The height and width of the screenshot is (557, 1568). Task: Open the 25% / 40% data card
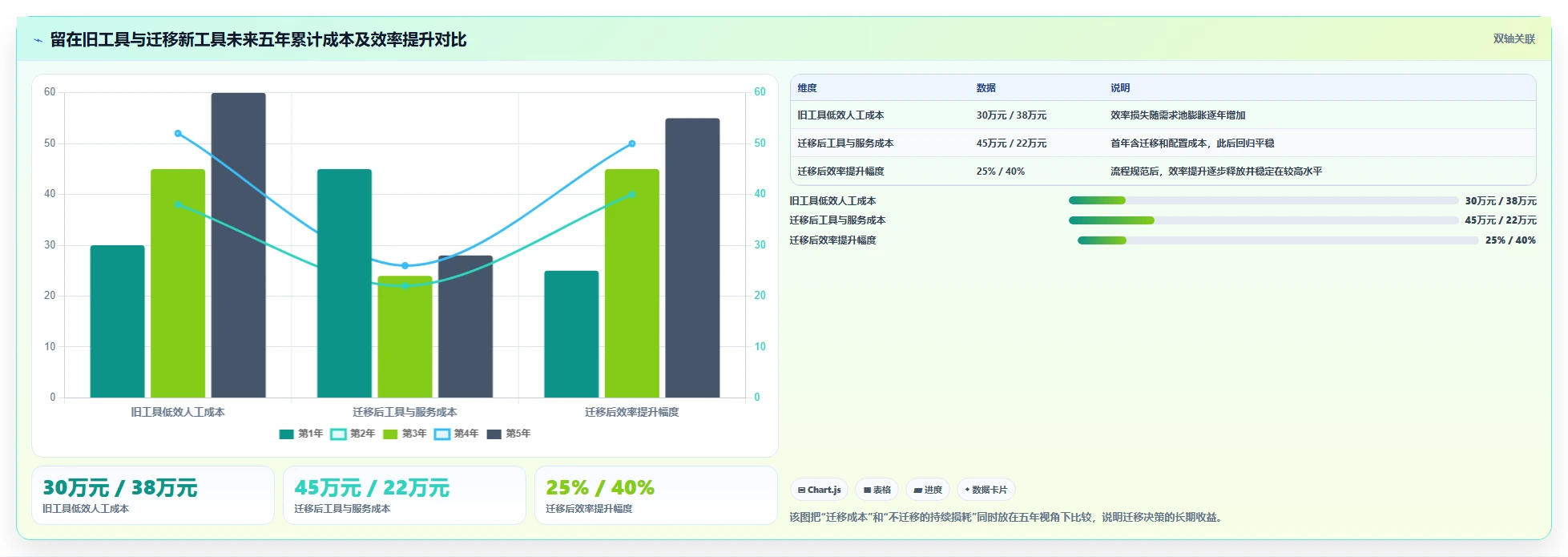656,495
